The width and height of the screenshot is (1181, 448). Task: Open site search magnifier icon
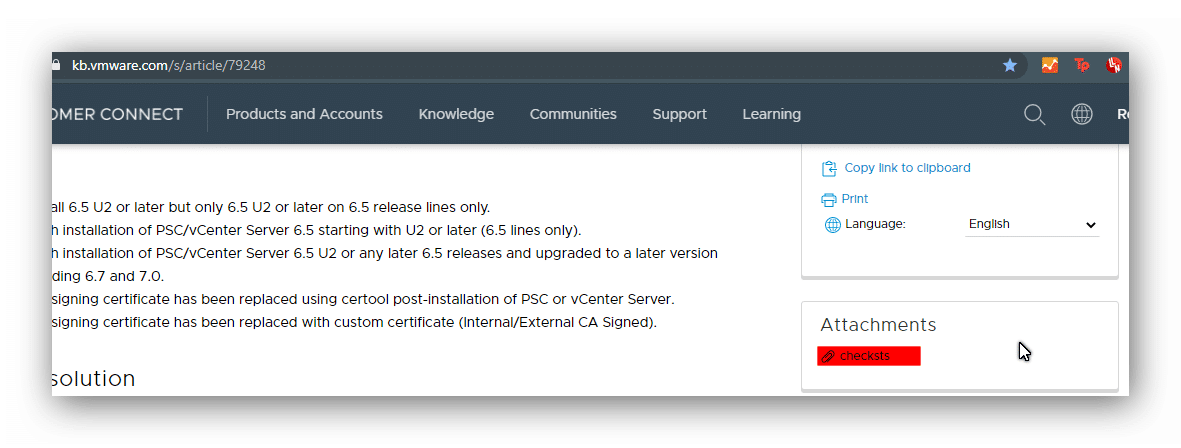(x=1035, y=114)
